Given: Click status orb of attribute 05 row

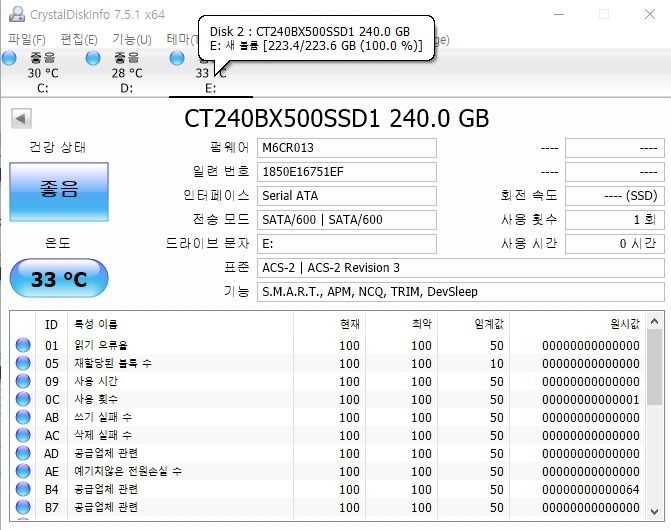Looking at the screenshot, I should (x=23, y=363).
